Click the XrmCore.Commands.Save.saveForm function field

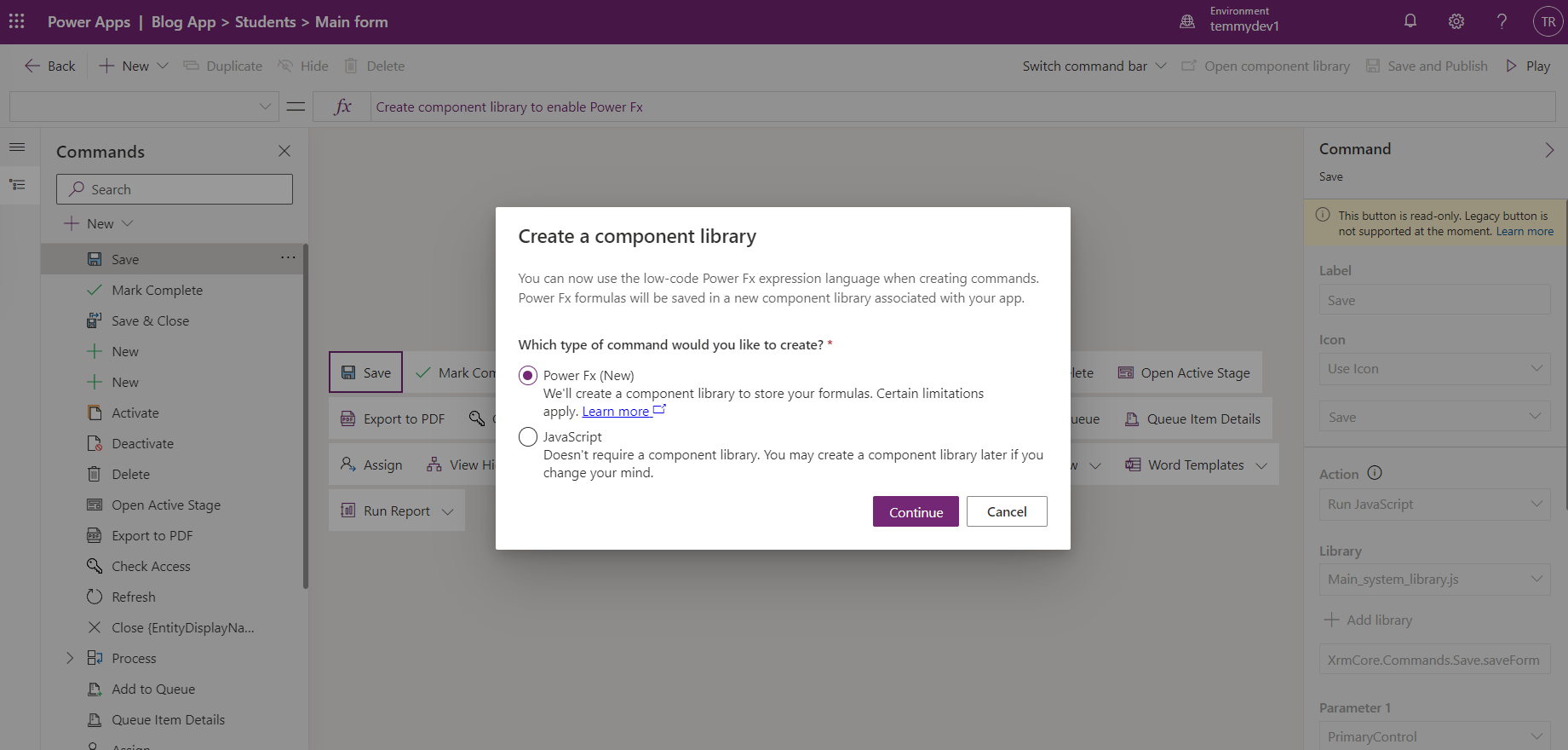pos(1434,660)
